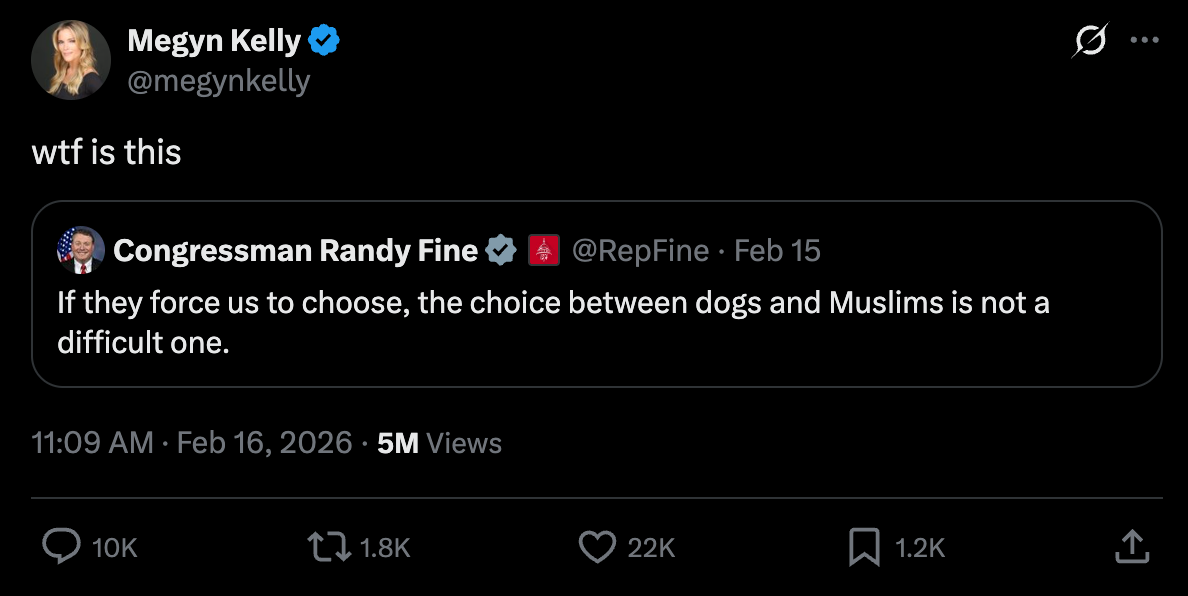Open the 10K replies thread
Image resolution: width=1188 pixels, height=596 pixels.
coord(111,547)
